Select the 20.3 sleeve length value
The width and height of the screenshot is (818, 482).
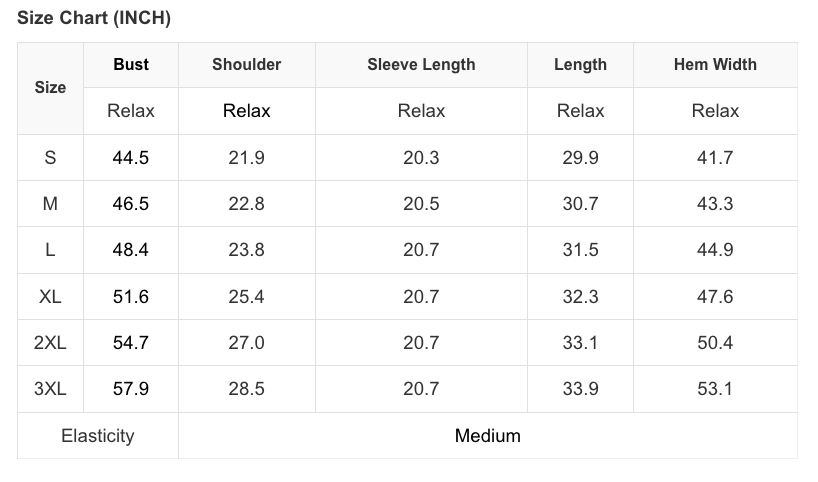pos(421,157)
